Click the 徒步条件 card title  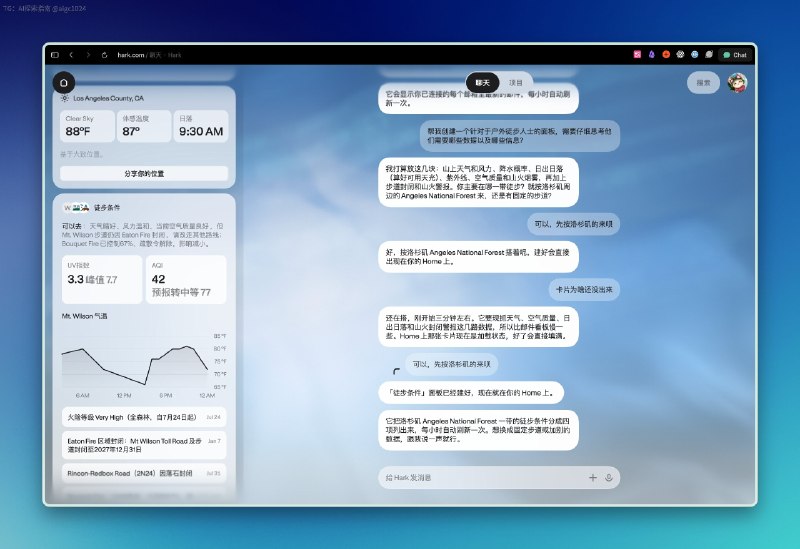coord(107,208)
